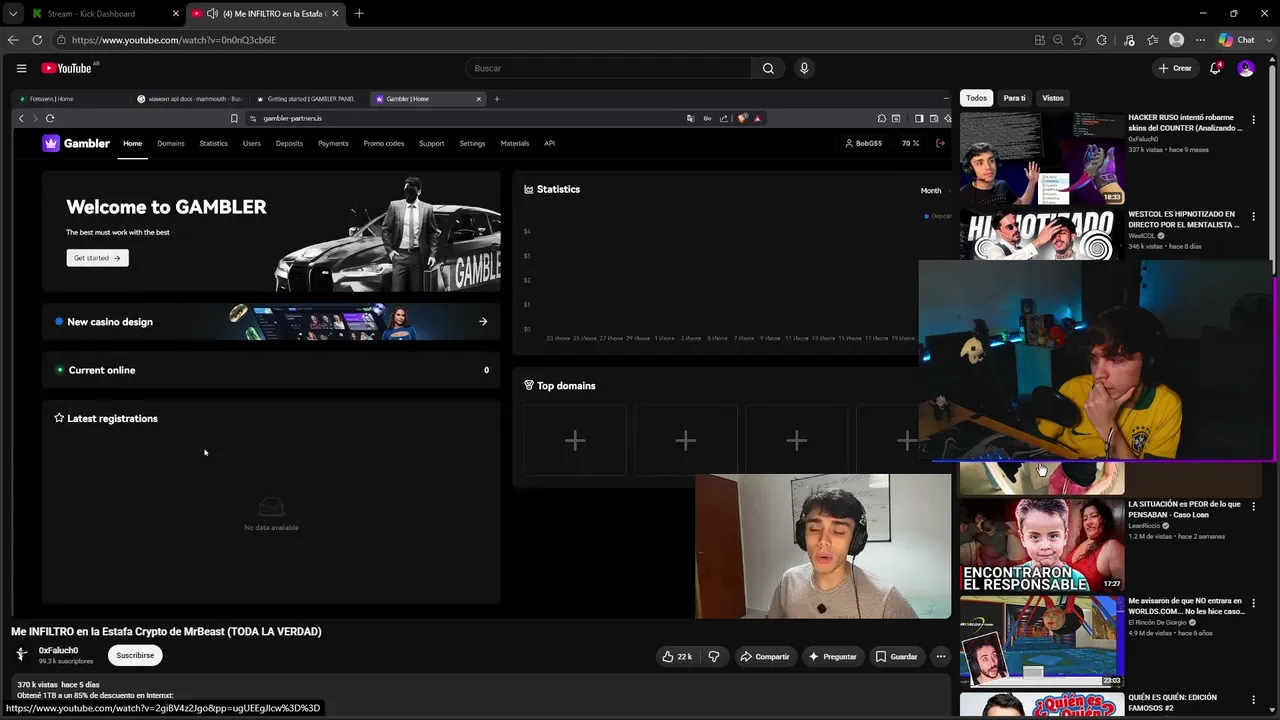Open the 0xFaluch0 channel avatar below video
The image size is (1280, 720).
22,655
